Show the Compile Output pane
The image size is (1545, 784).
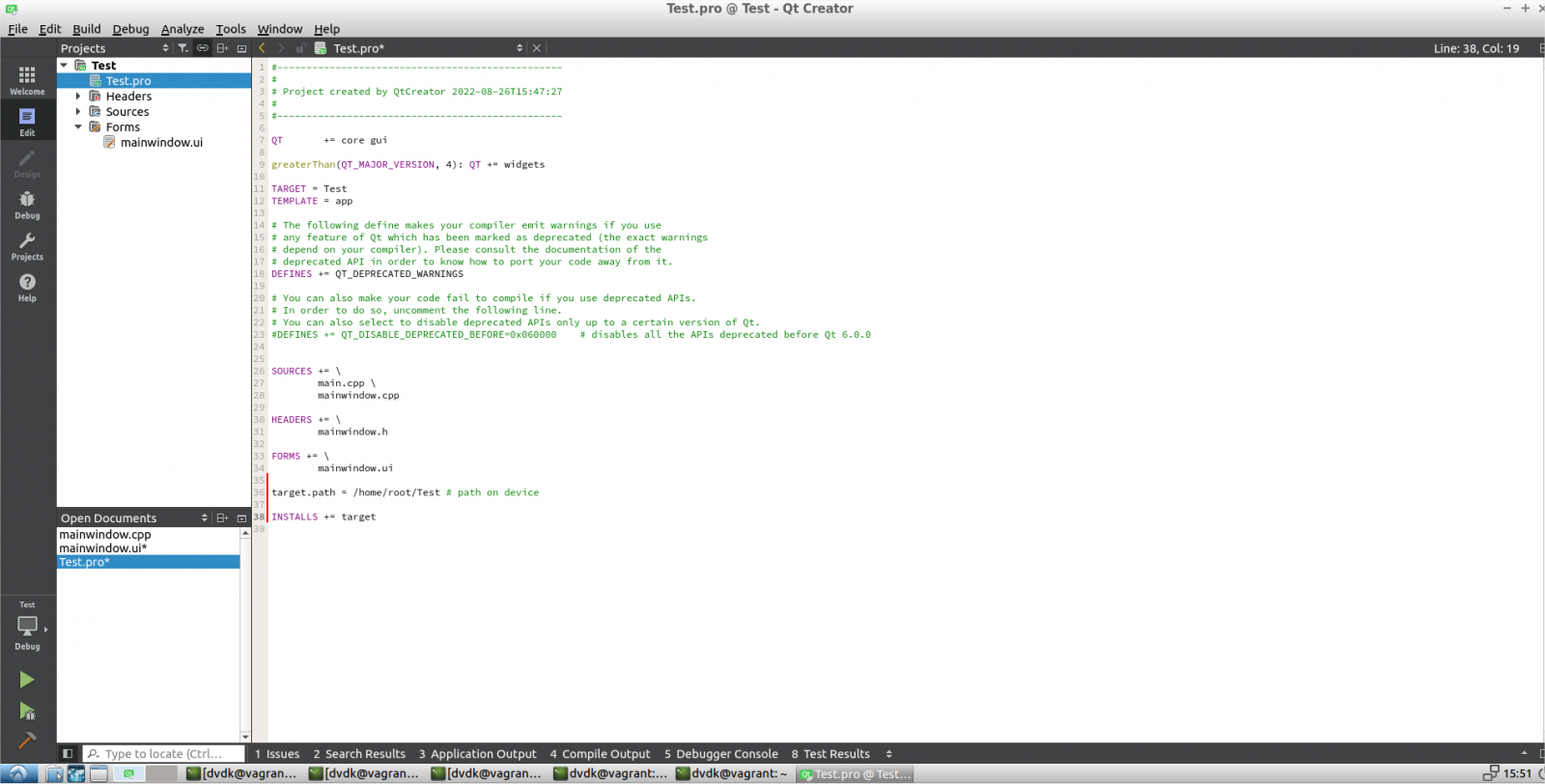pos(600,754)
